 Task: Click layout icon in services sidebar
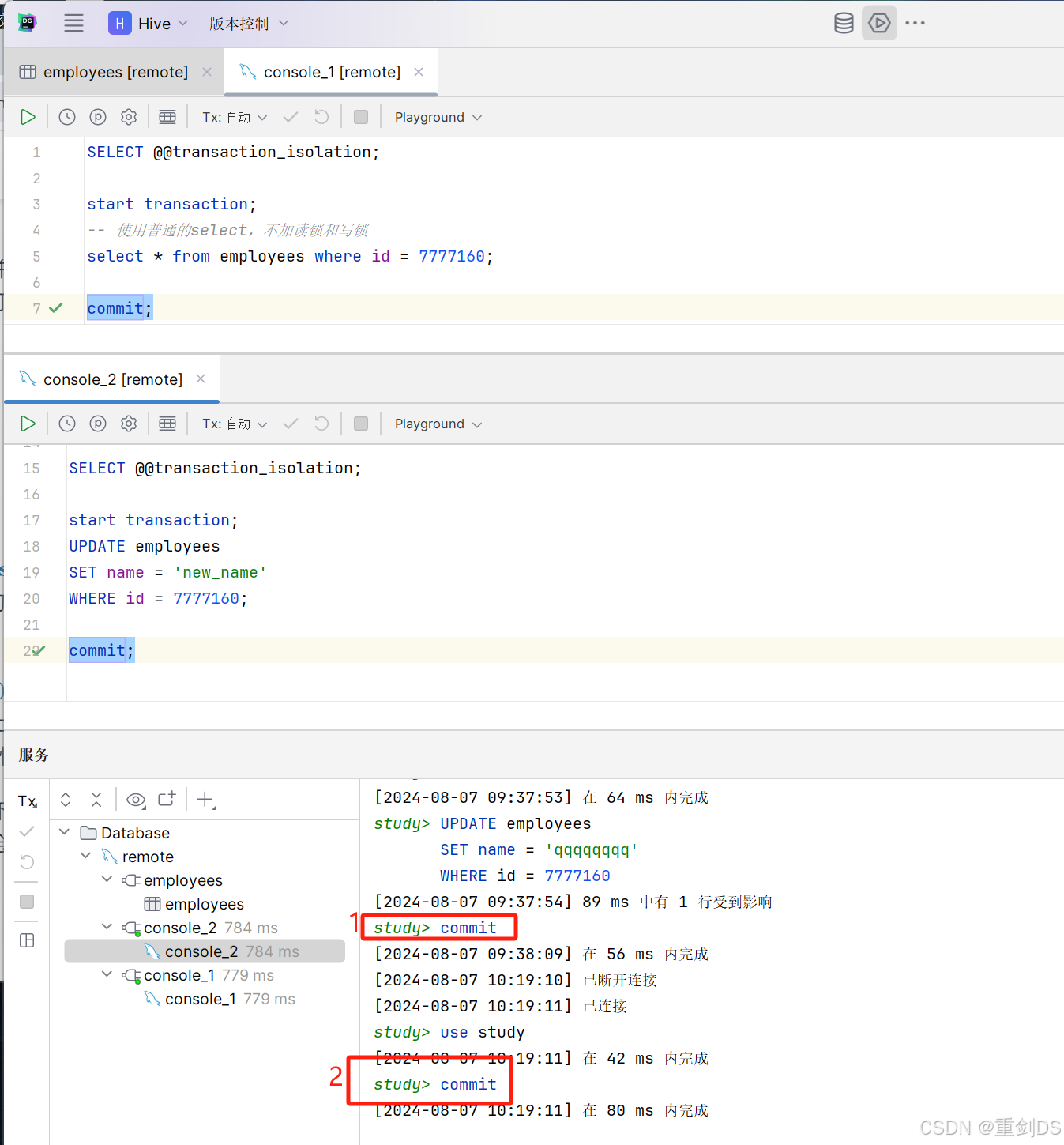pyautogui.click(x=27, y=940)
